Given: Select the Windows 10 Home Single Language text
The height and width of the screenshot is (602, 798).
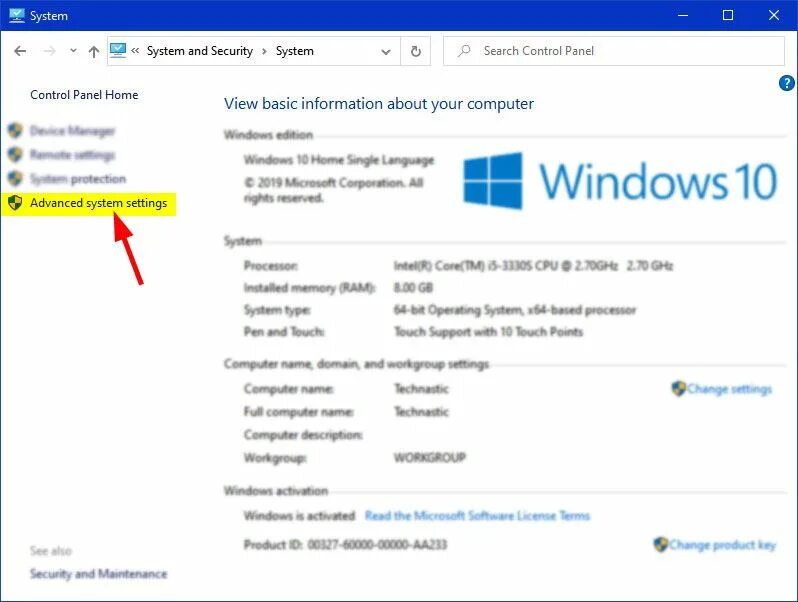Looking at the screenshot, I should [338, 160].
